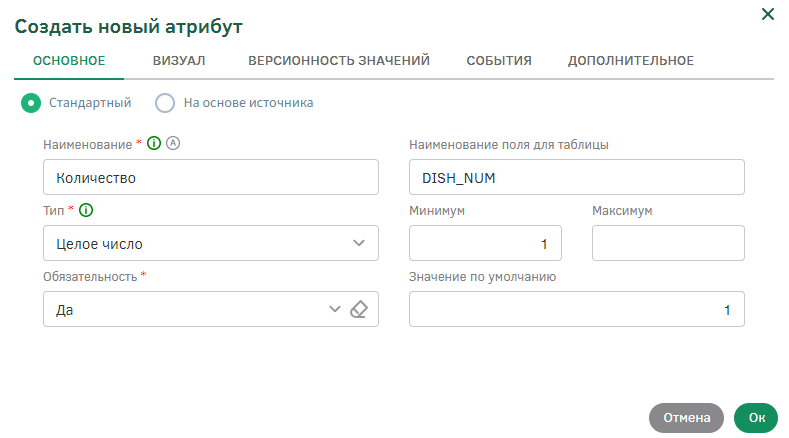Open the Версионность значений tab
The width and height of the screenshot is (789, 438).
(x=339, y=61)
